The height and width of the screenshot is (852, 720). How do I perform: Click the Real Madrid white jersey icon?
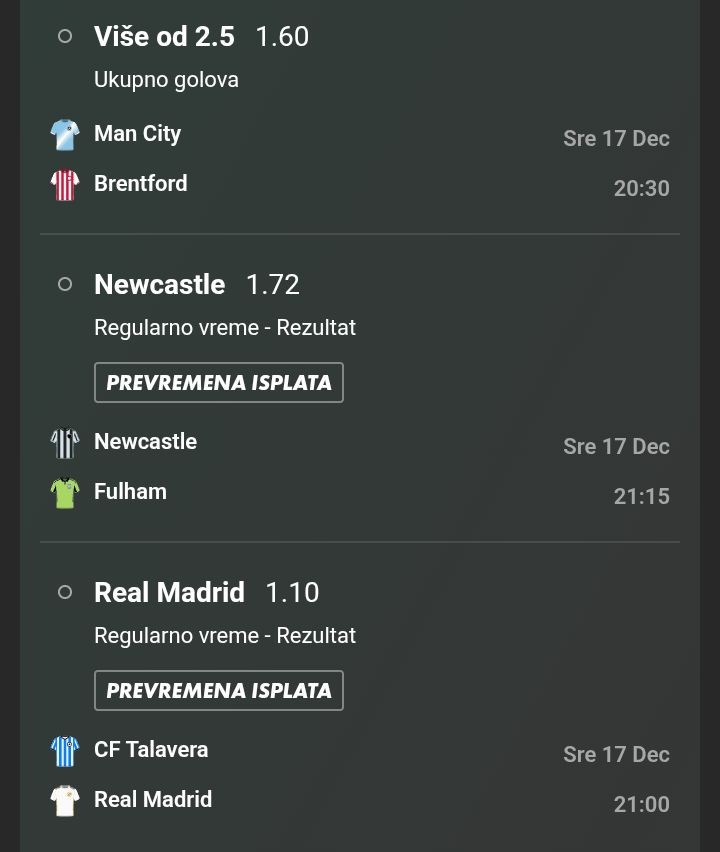point(65,800)
